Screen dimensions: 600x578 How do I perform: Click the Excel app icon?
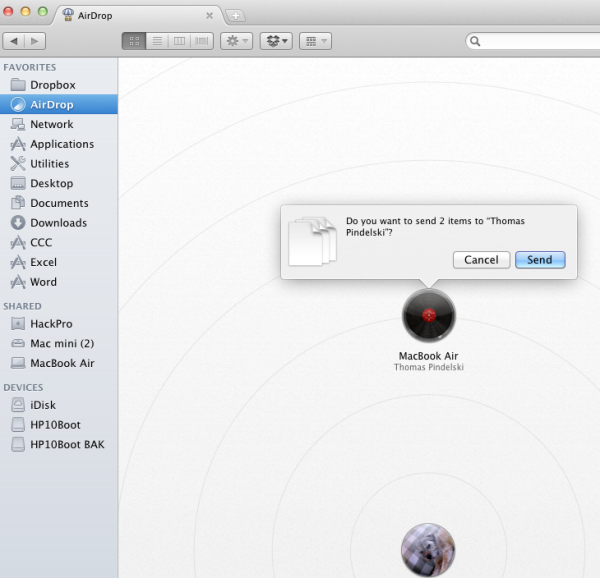click(18, 262)
